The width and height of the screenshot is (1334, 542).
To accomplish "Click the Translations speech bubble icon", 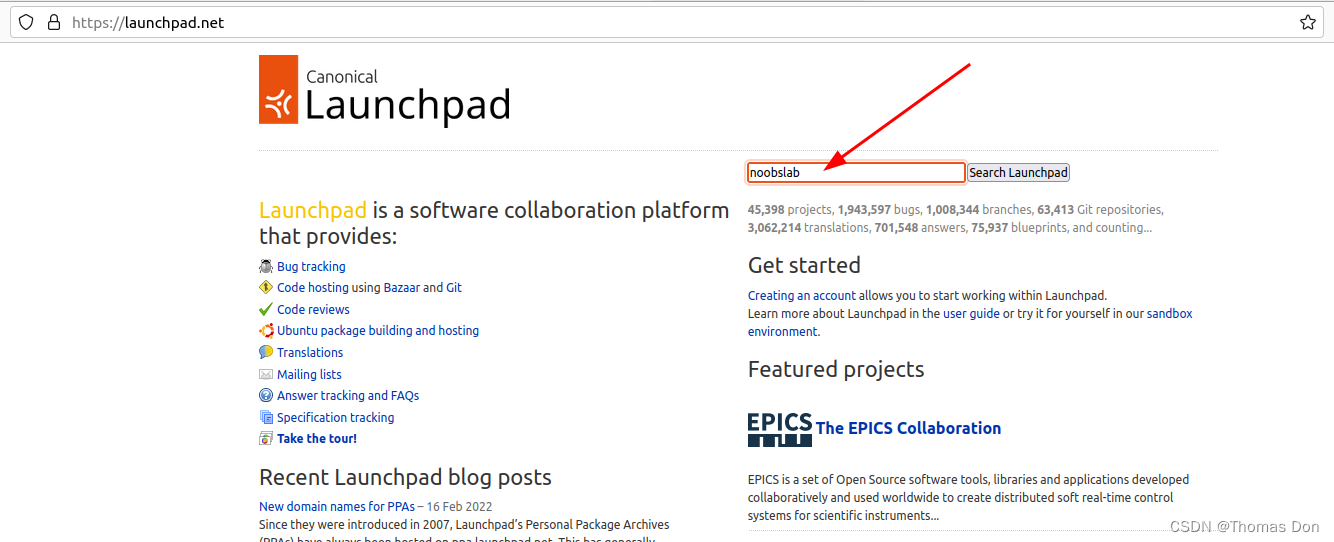I will (266, 352).
